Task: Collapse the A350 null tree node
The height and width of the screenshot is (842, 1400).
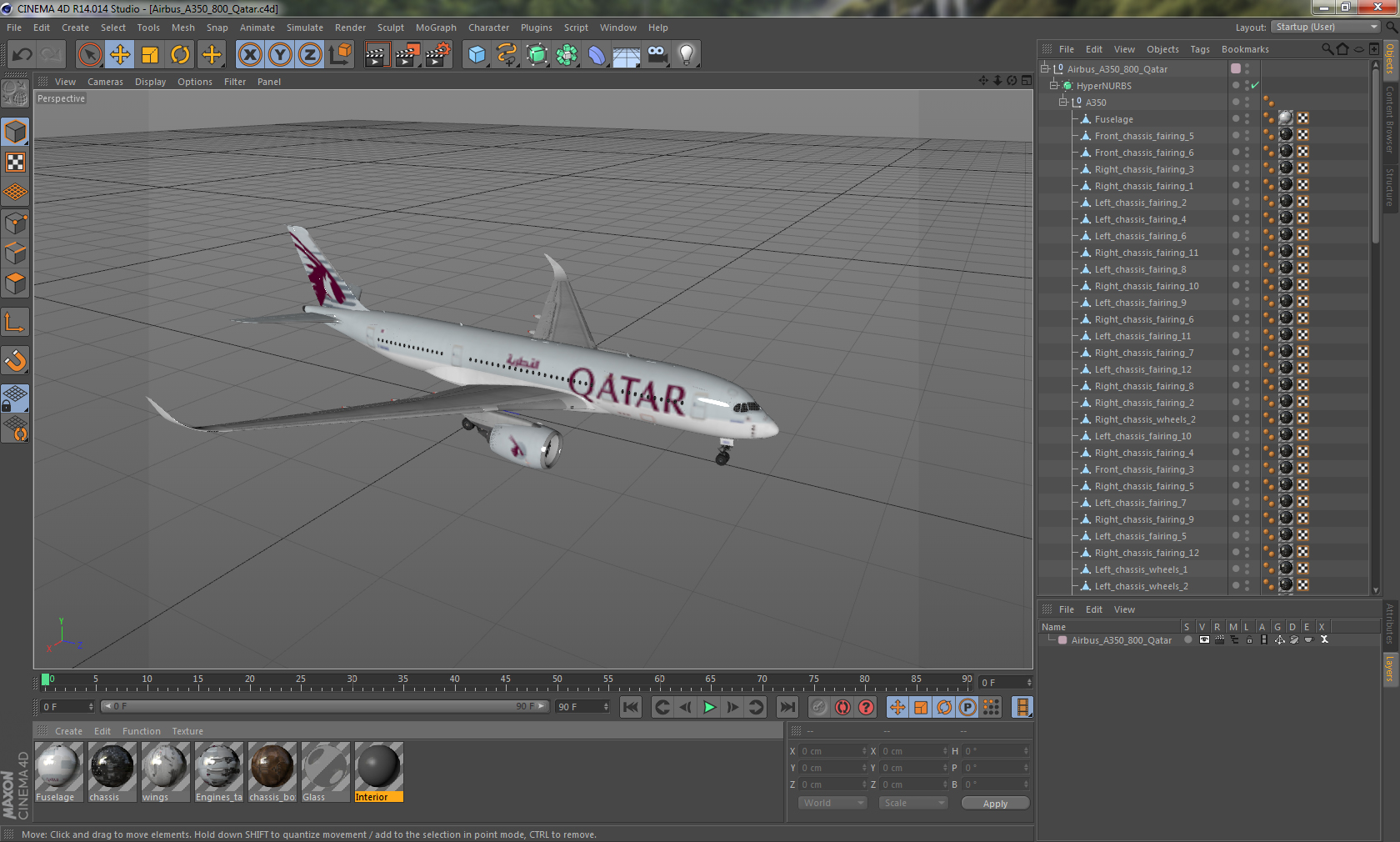Action: [1062, 102]
